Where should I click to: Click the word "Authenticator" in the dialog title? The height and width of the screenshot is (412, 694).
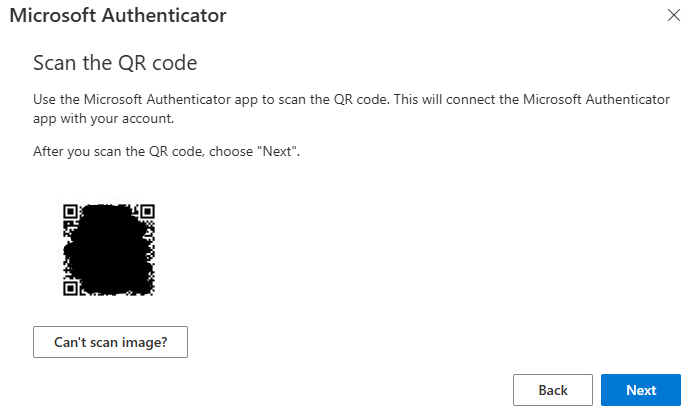(x=164, y=15)
